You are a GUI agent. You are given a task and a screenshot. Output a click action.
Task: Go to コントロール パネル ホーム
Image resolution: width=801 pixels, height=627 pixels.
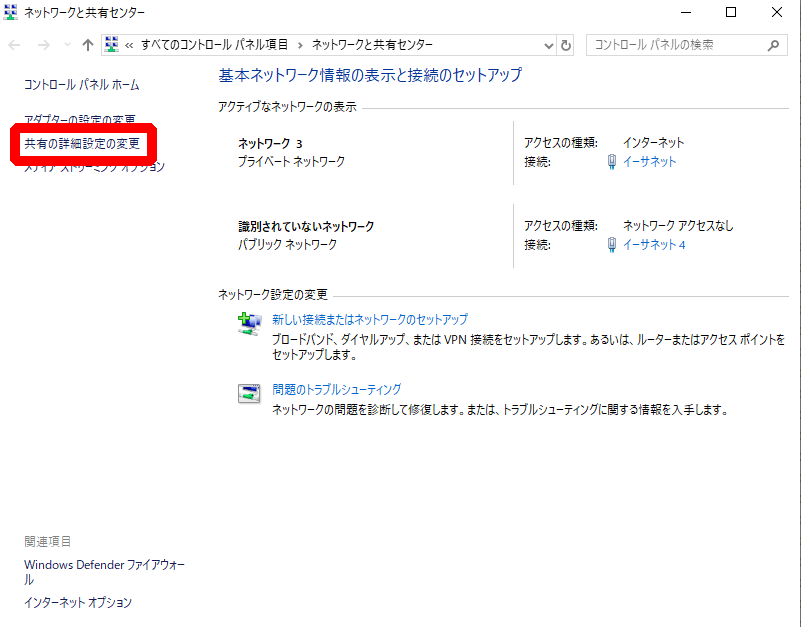(81, 85)
